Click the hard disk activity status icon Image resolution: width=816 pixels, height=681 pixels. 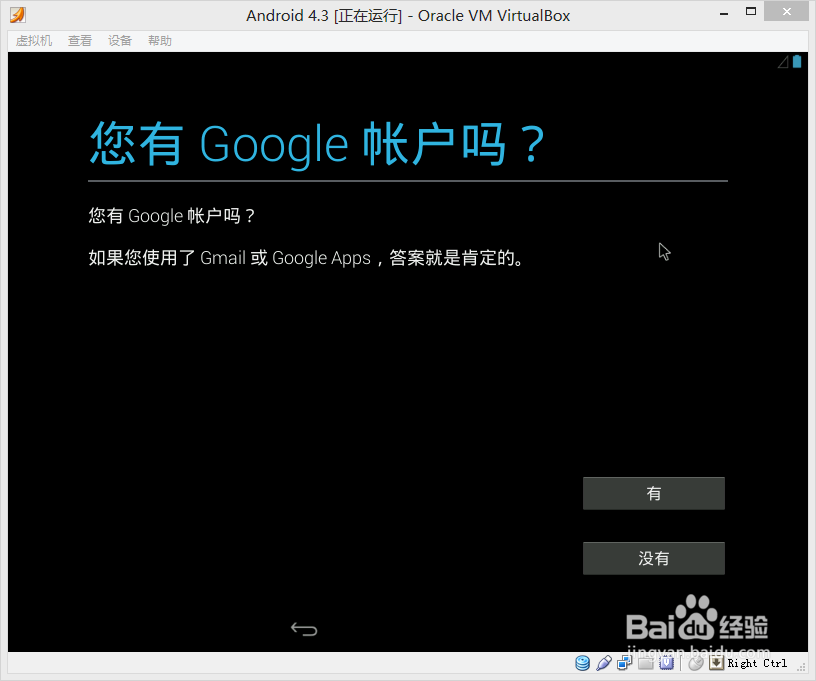pos(583,663)
